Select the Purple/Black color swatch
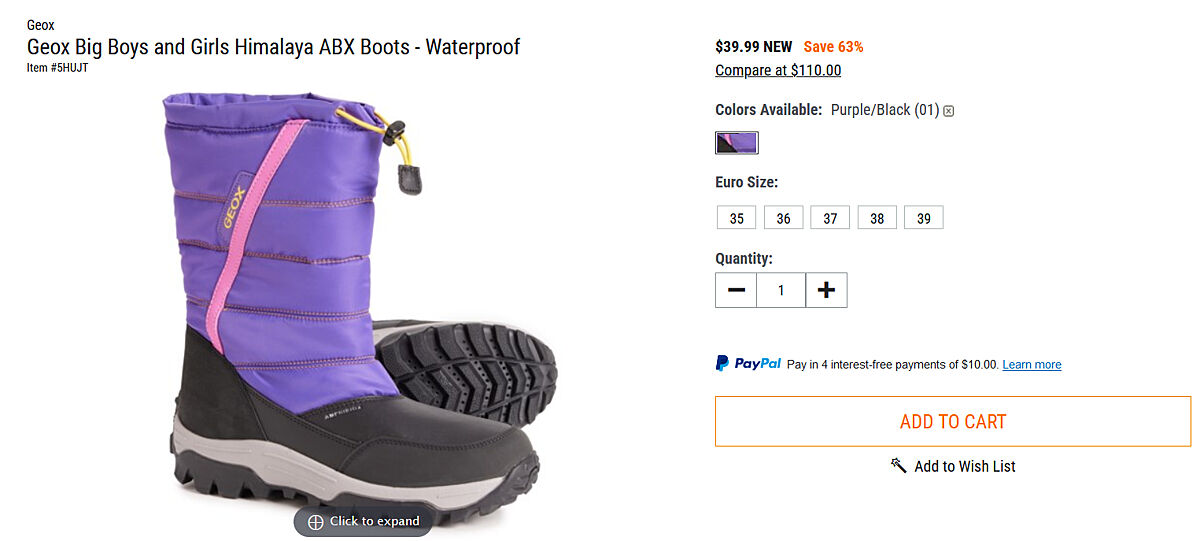This screenshot has width=1200, height=541. tap(737, 143)
